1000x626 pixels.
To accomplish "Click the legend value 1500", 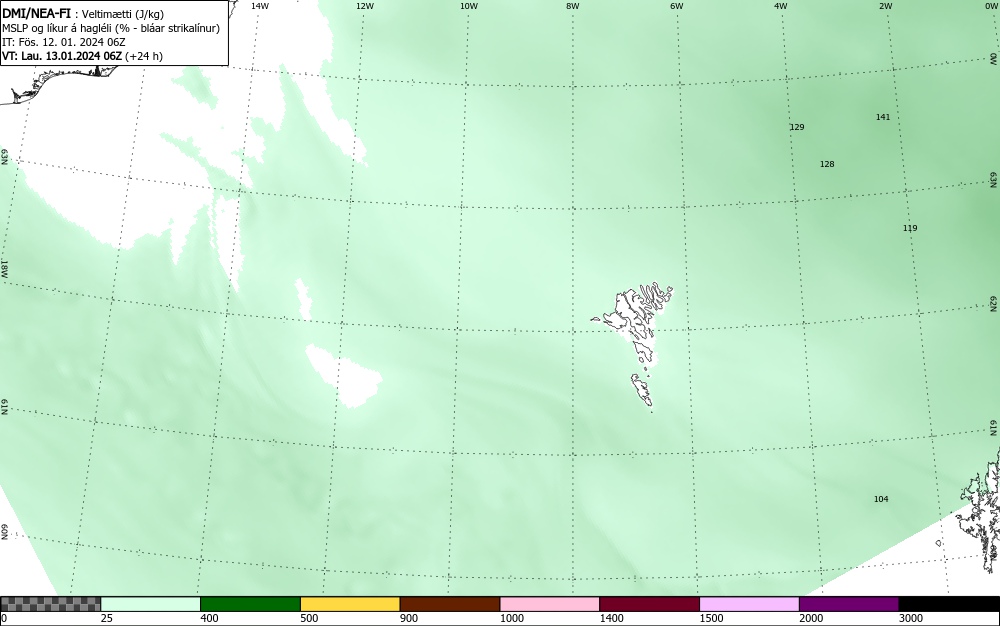I will tap(711, 618).
